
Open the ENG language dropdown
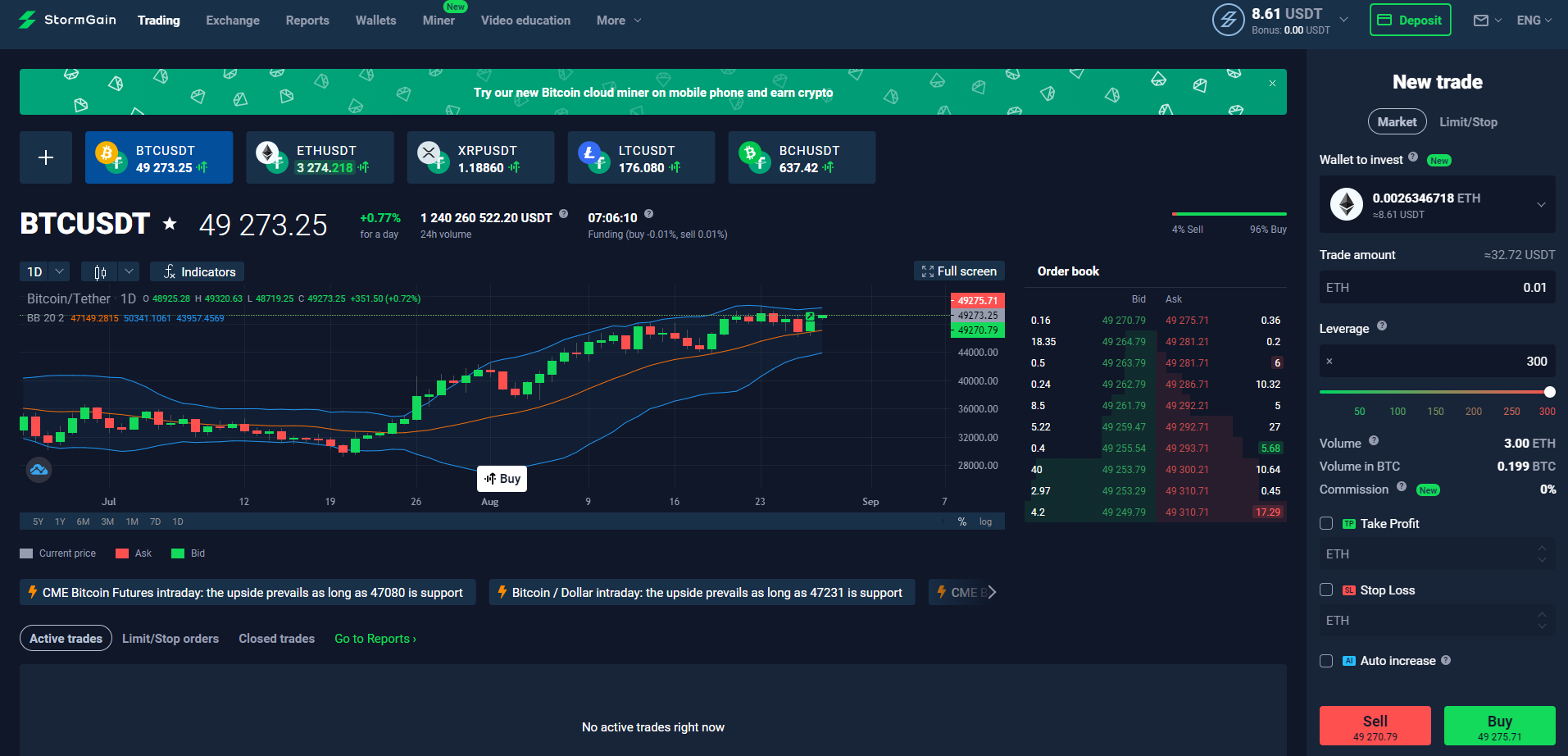pyautogui.click(x=1534, y=20)
